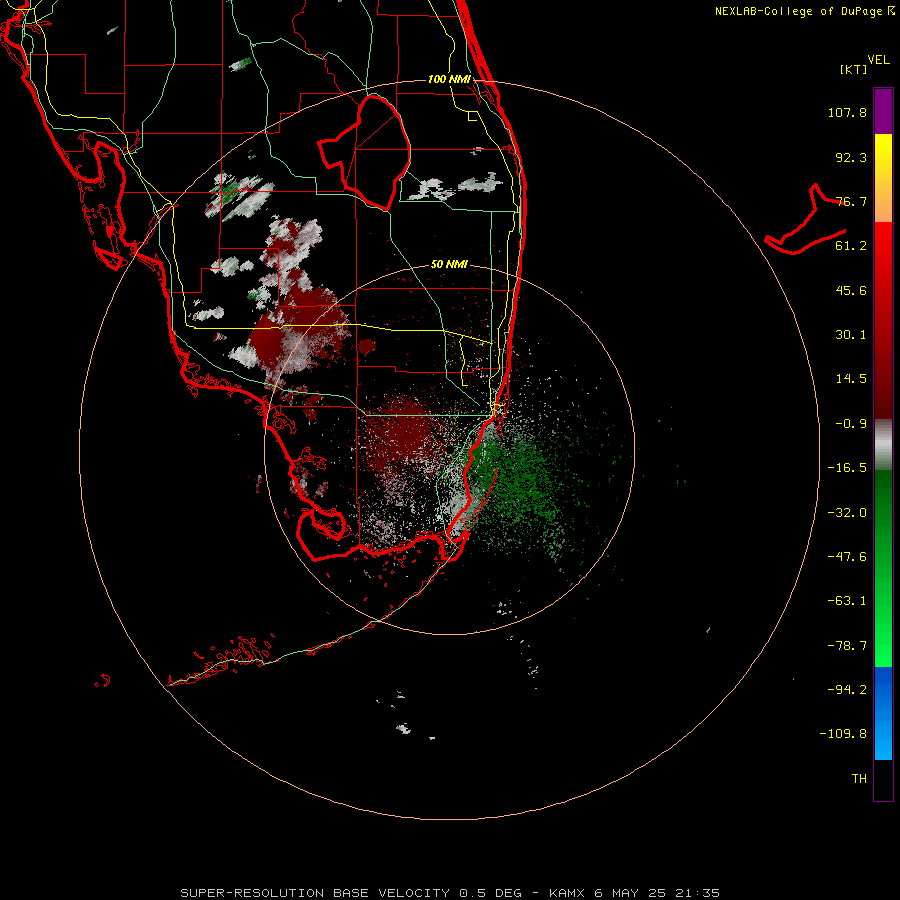Click the VEL legend title
Screen dimensions: 900x900
click(x=878, y=60)
